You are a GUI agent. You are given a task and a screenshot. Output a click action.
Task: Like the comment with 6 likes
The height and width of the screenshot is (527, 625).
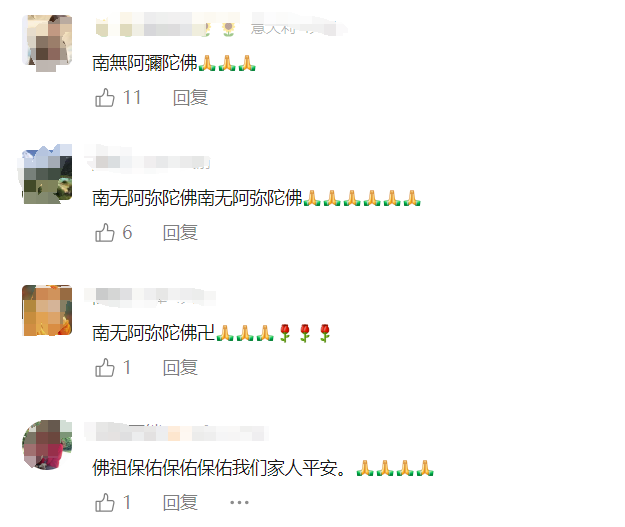point(105,232)
